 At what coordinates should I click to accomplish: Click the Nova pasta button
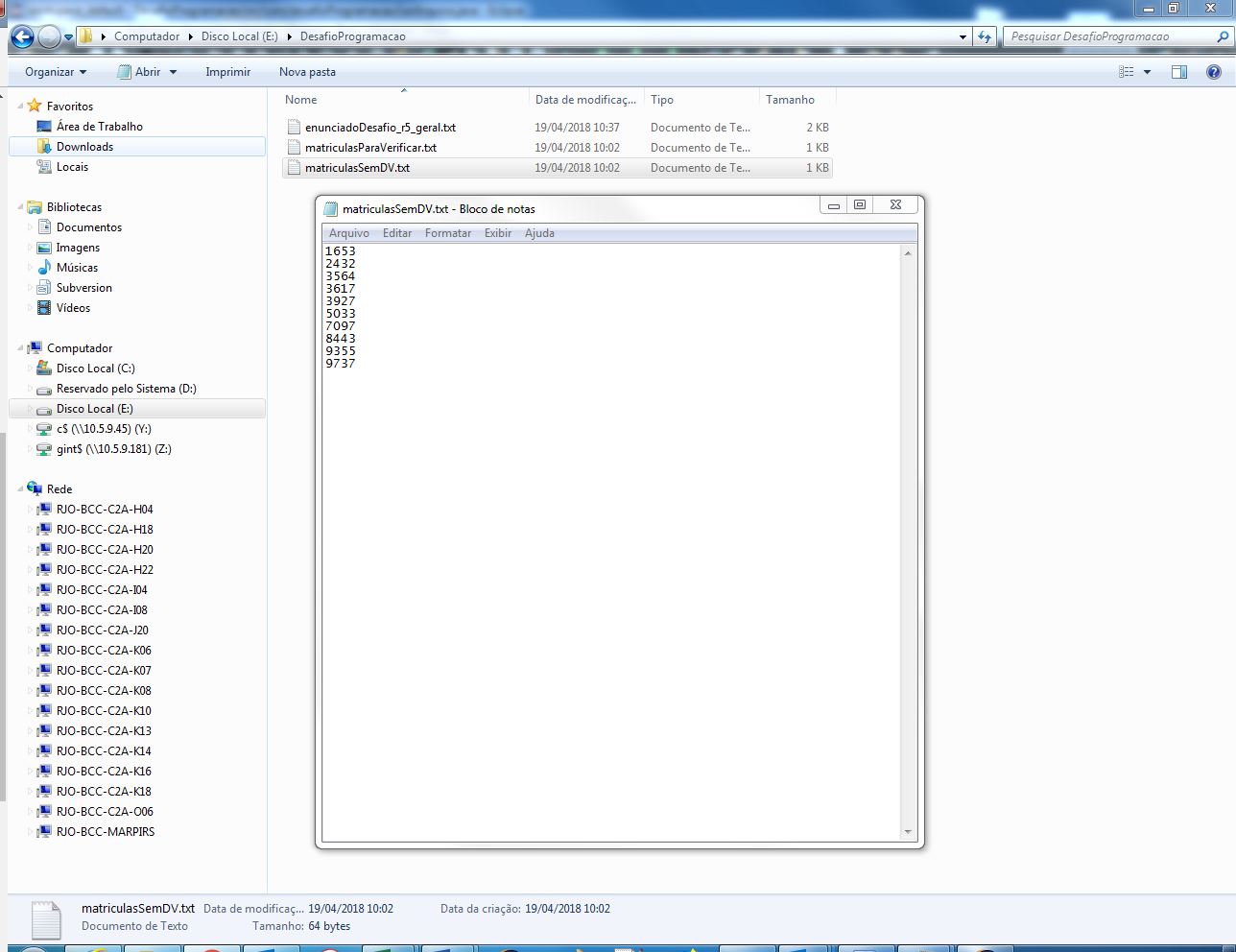(306, 71)
